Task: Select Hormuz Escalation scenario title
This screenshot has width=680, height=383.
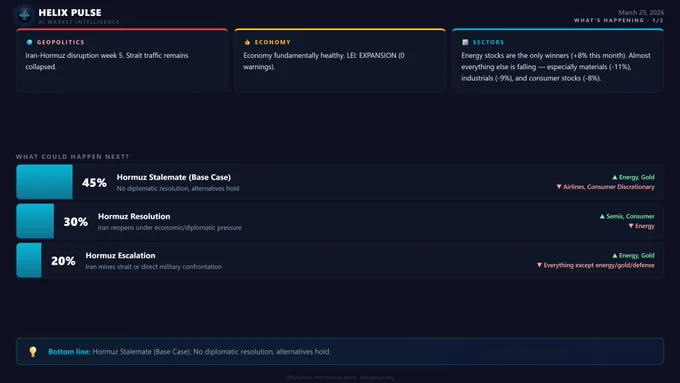Action: 120,255
